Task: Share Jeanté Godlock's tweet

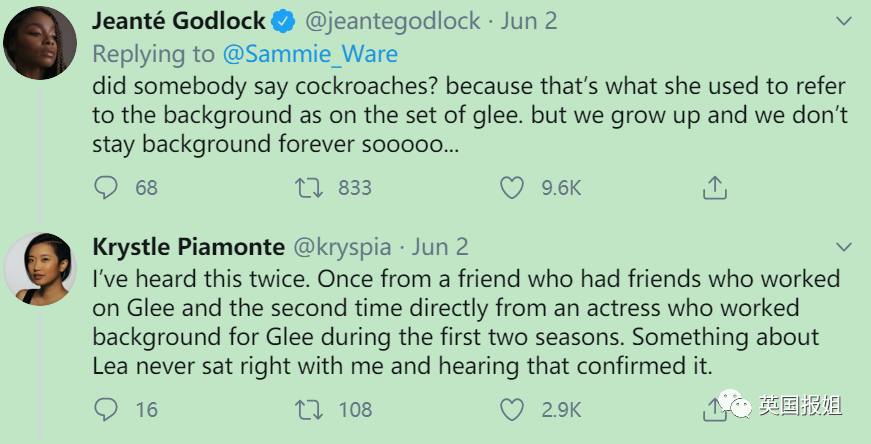Action: [714, 187]
